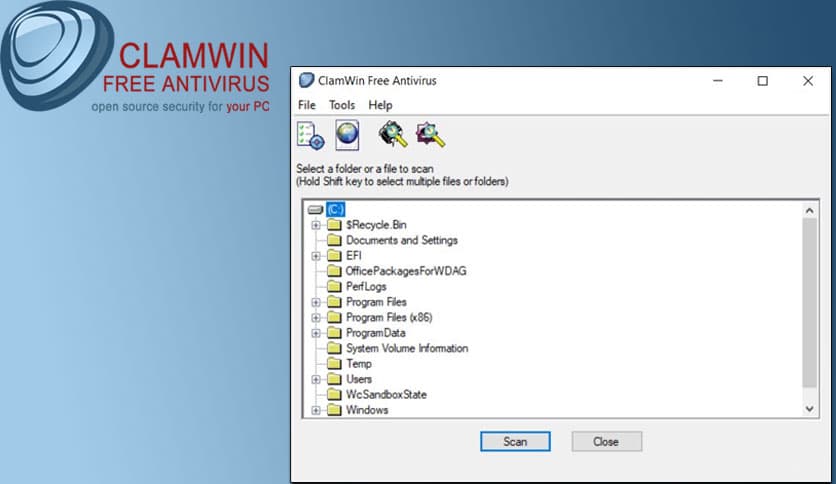Click the Windows folder icon
The width and height of the screenshot is (836, 484).
click(x=334, y=410)
